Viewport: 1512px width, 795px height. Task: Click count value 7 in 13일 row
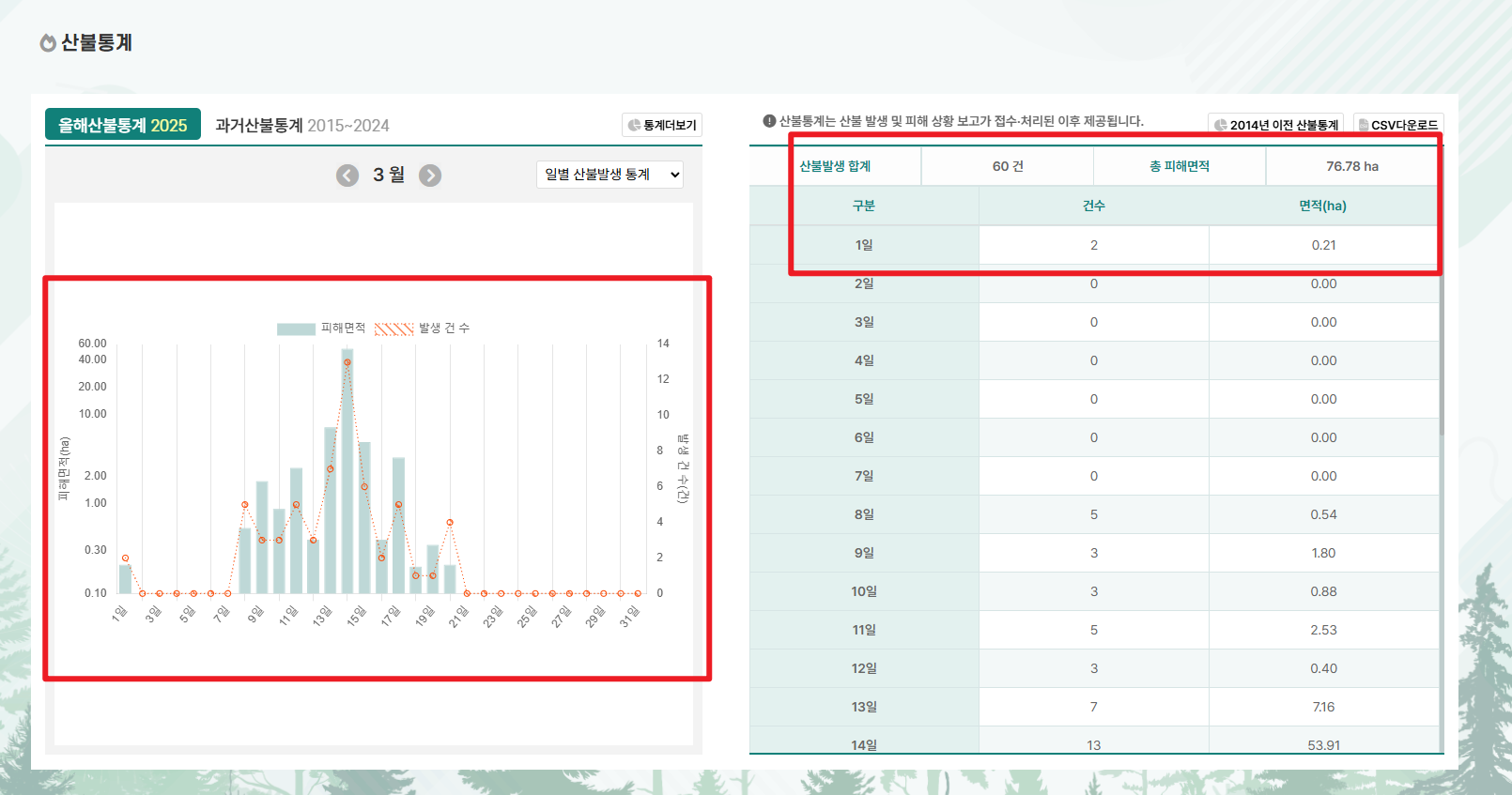pyautogui.click(x=1094, y=707)
